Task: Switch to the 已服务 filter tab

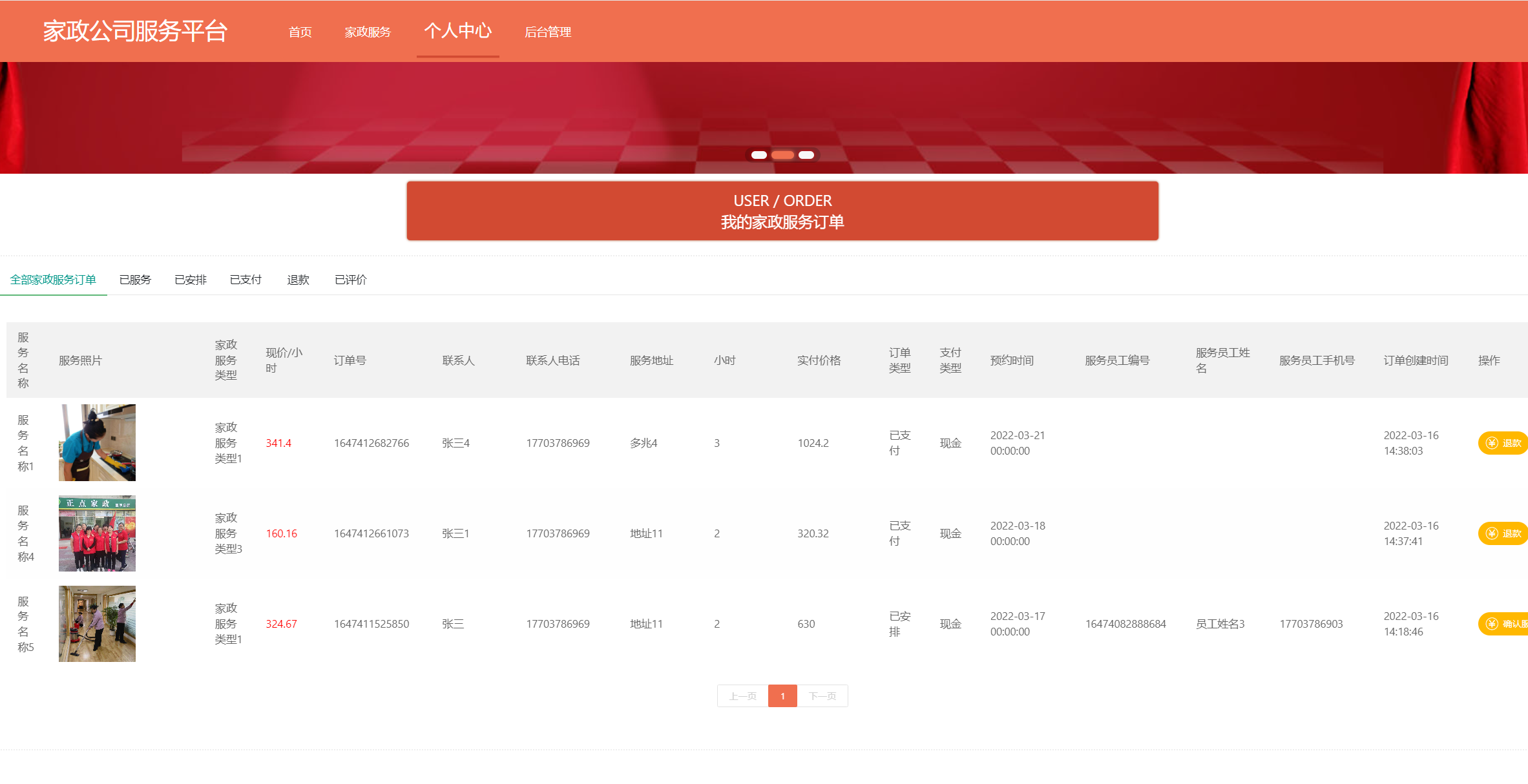Action: pos(135,279)
